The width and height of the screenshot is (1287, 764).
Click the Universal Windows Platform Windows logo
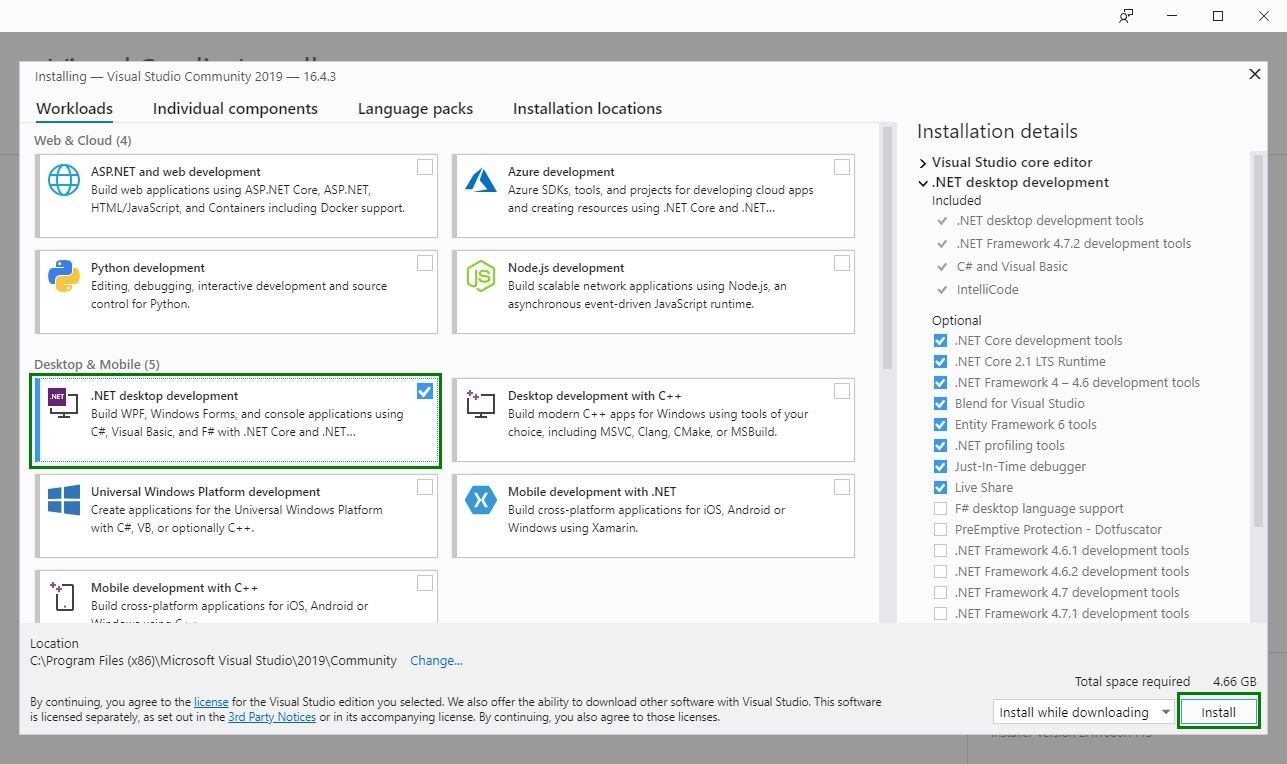64,500
